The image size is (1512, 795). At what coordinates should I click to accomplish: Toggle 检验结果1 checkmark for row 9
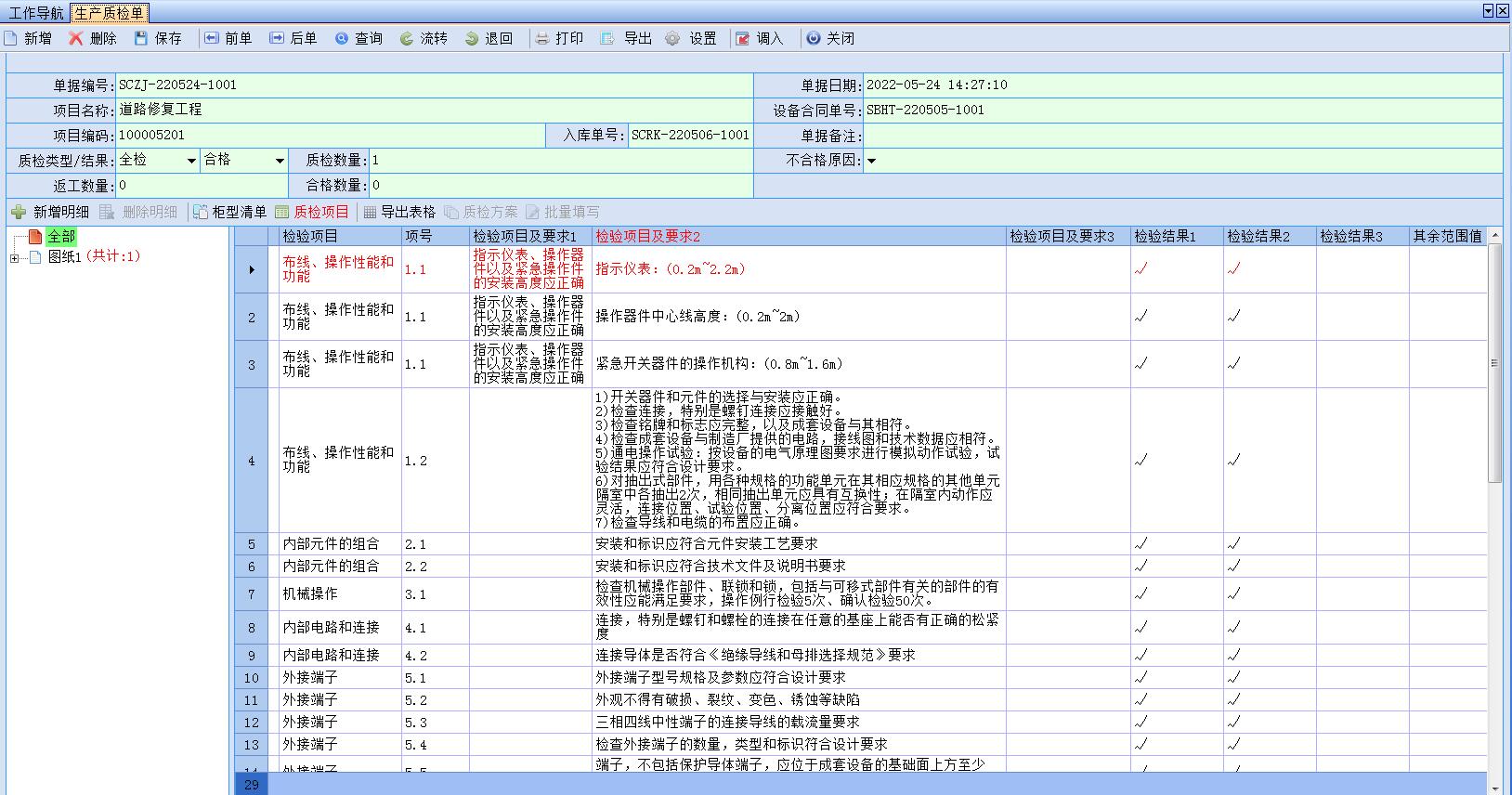point(1141,655)
